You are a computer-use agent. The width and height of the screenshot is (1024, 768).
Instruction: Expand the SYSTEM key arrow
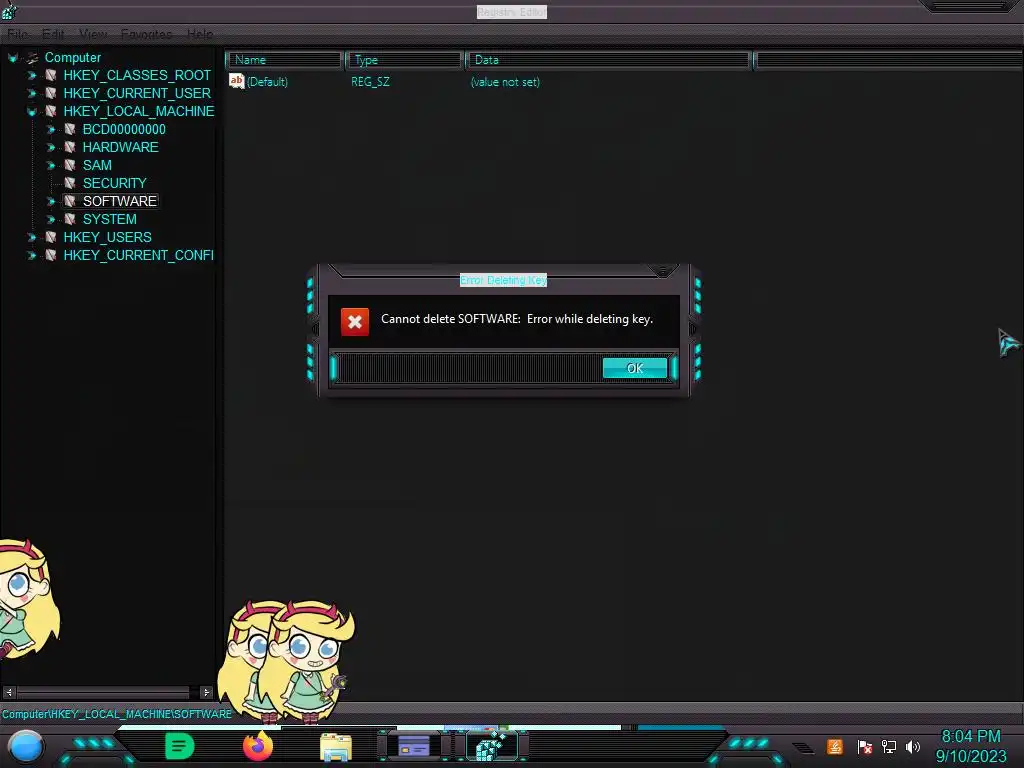[x=50, y=219]
